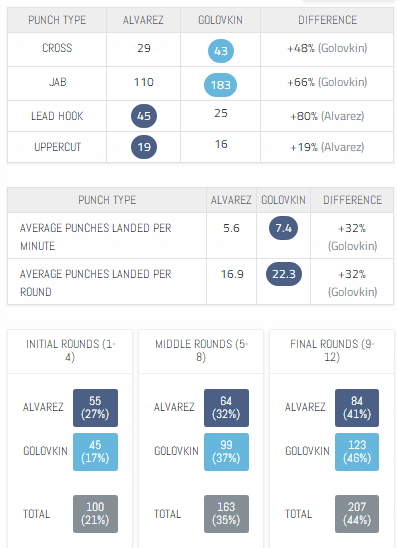Click the +80% (Alvarez) lead hook difference

click(x=327, y=116)
